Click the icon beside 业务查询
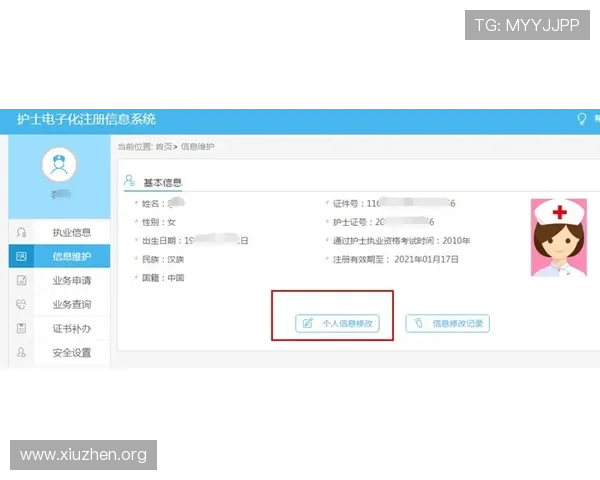 pos(21,304)
